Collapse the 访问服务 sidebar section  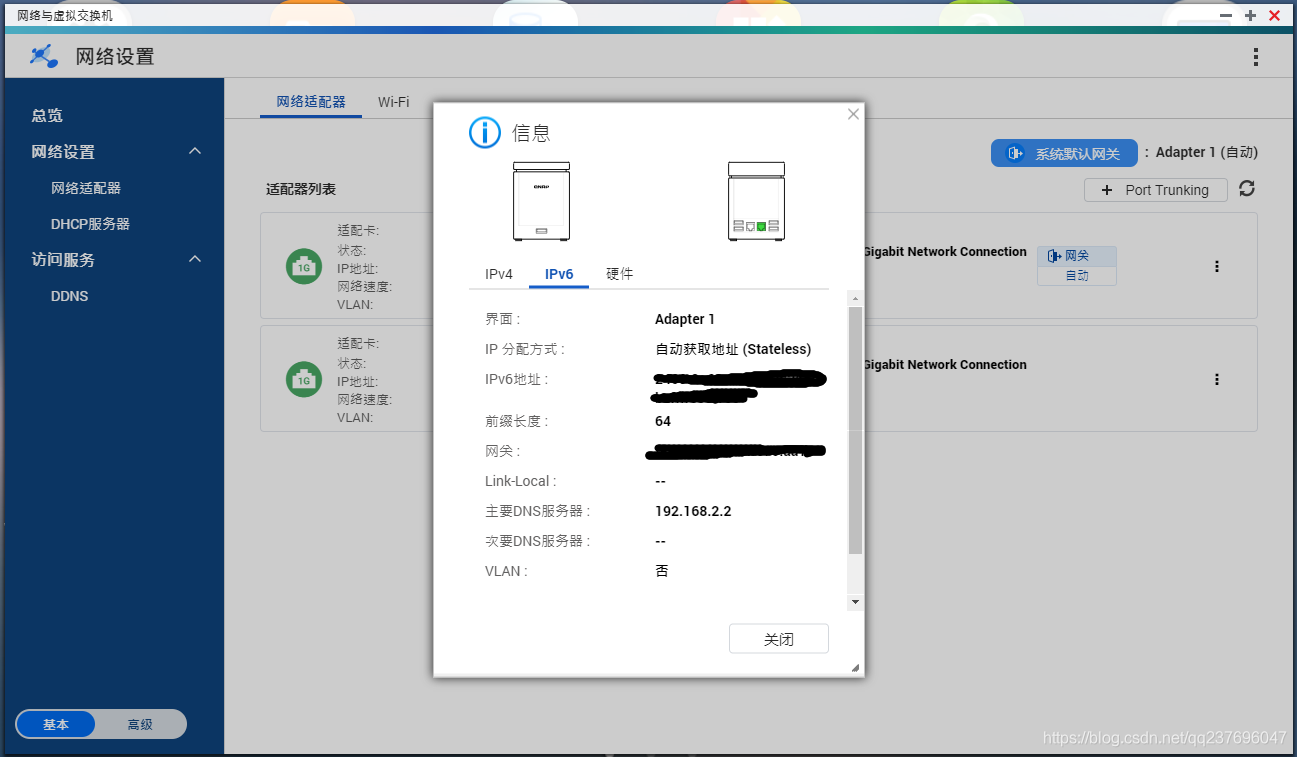[195, 259]
